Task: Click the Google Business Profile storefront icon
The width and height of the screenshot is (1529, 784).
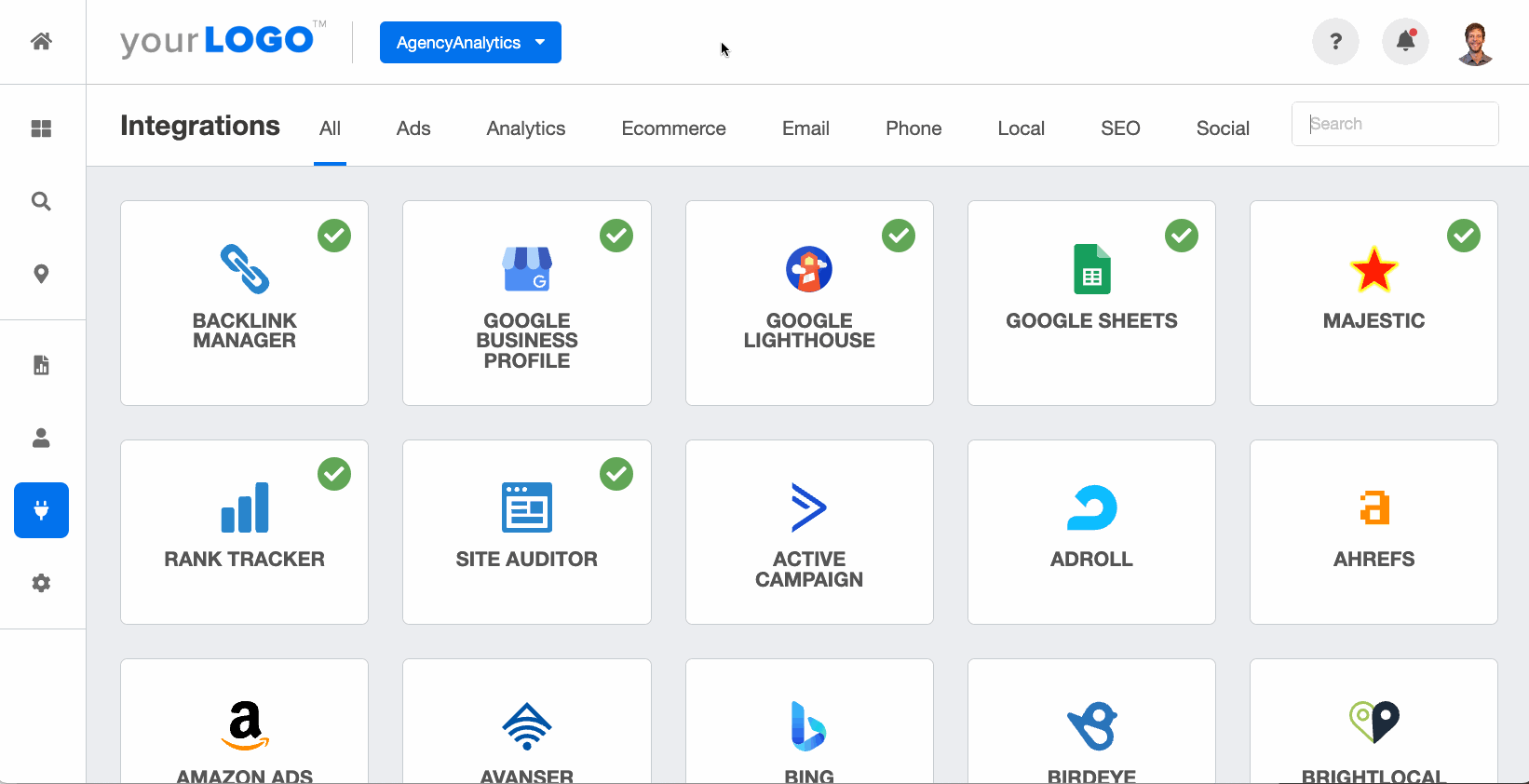Action: tap(527, 269)
